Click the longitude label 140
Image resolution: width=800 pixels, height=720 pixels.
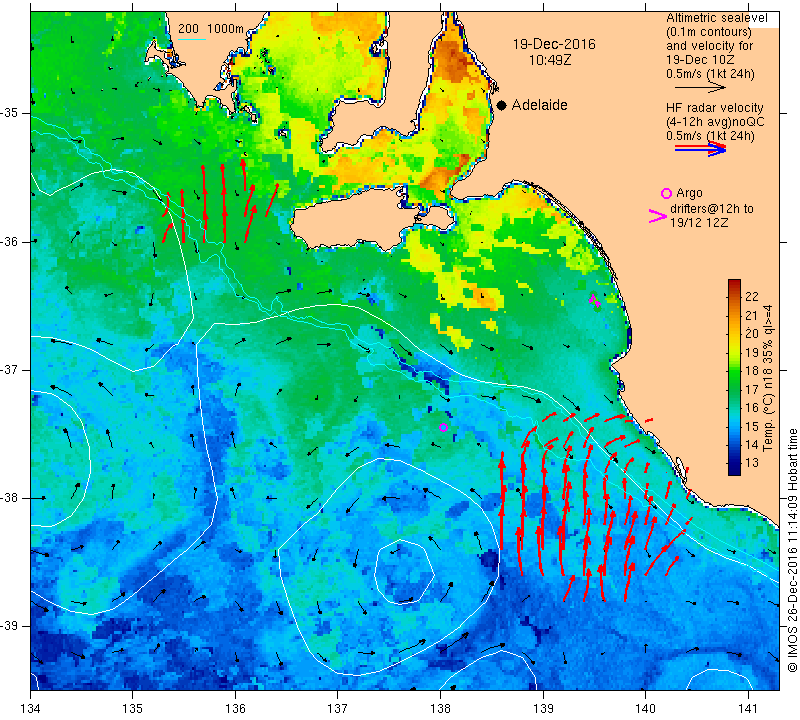pyautogui.click(x=645, y=709)
